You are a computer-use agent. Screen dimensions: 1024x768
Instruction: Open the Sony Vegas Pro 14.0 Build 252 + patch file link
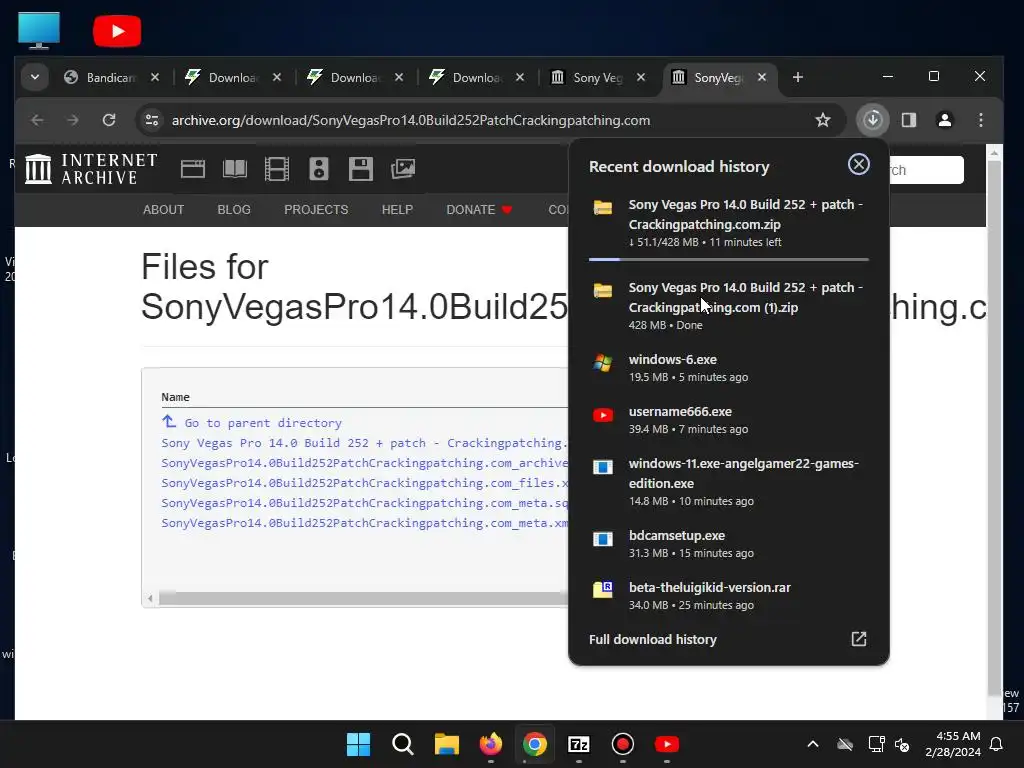coord(364,443)
